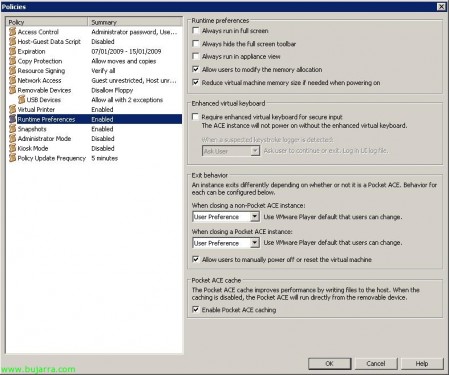Uncheck Allow users to manually power off

(x=196, y=259)
